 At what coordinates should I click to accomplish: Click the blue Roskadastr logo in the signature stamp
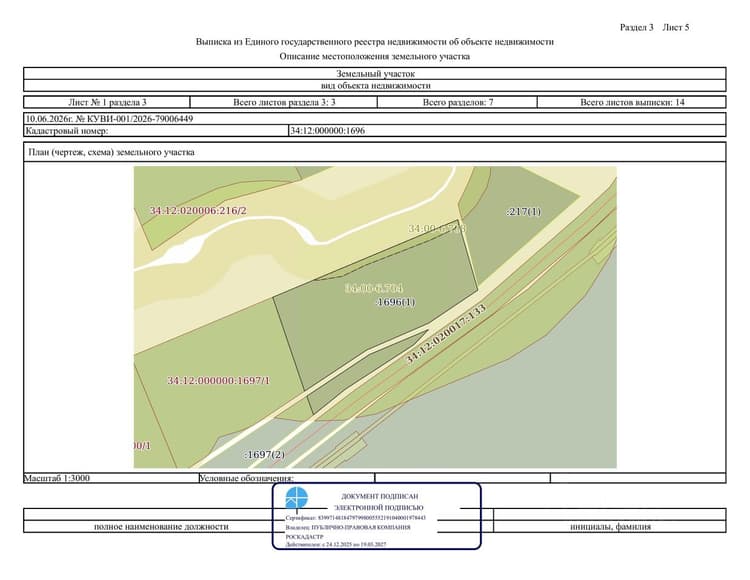click(297, 498)
